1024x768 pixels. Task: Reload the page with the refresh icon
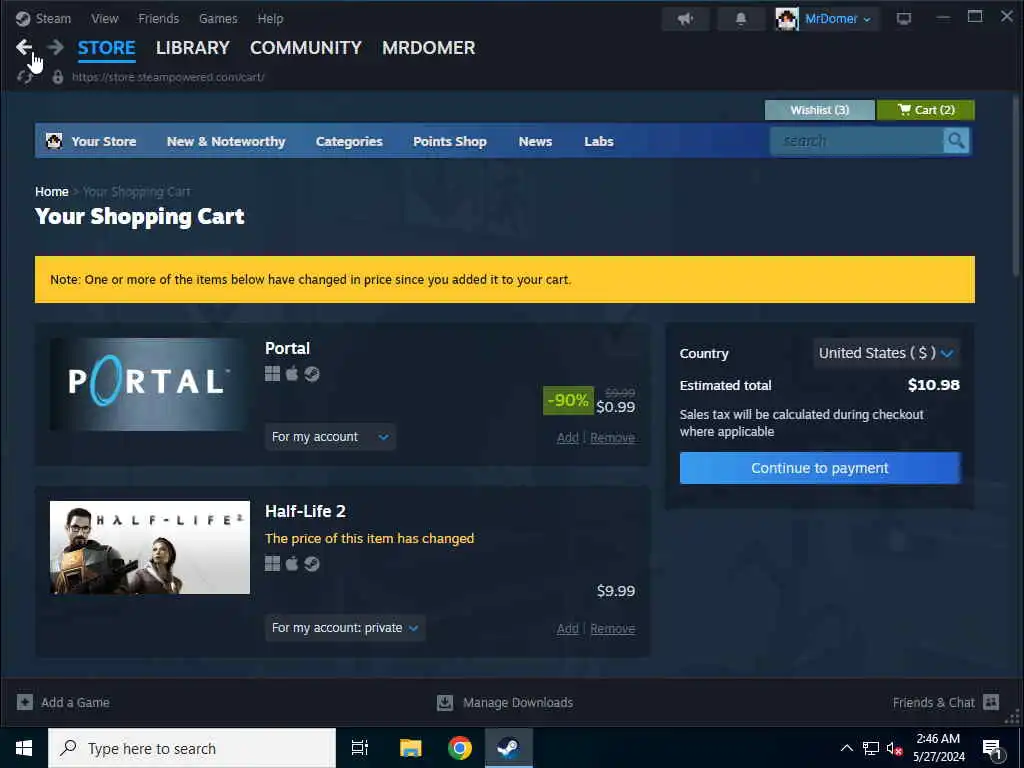tap(24, 77)
